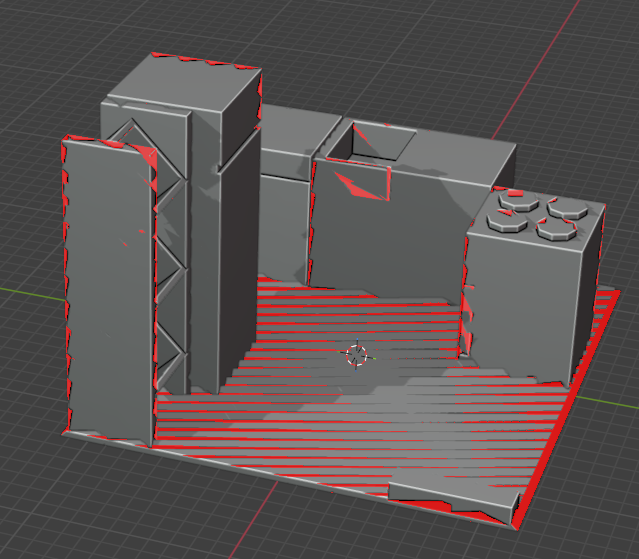Screen dimensions: 639x559
Task: Click the right side face of right block
Action: [x=590, y=290]
